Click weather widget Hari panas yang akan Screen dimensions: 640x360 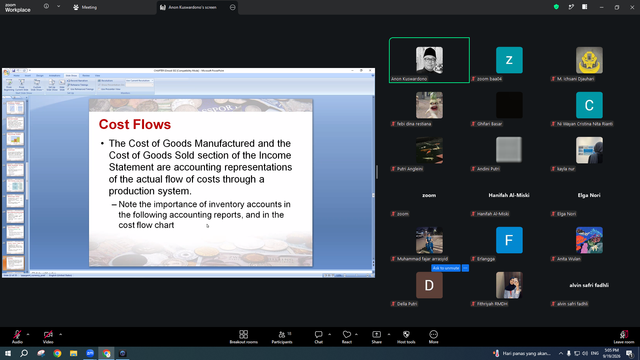[x=522, y=353]
